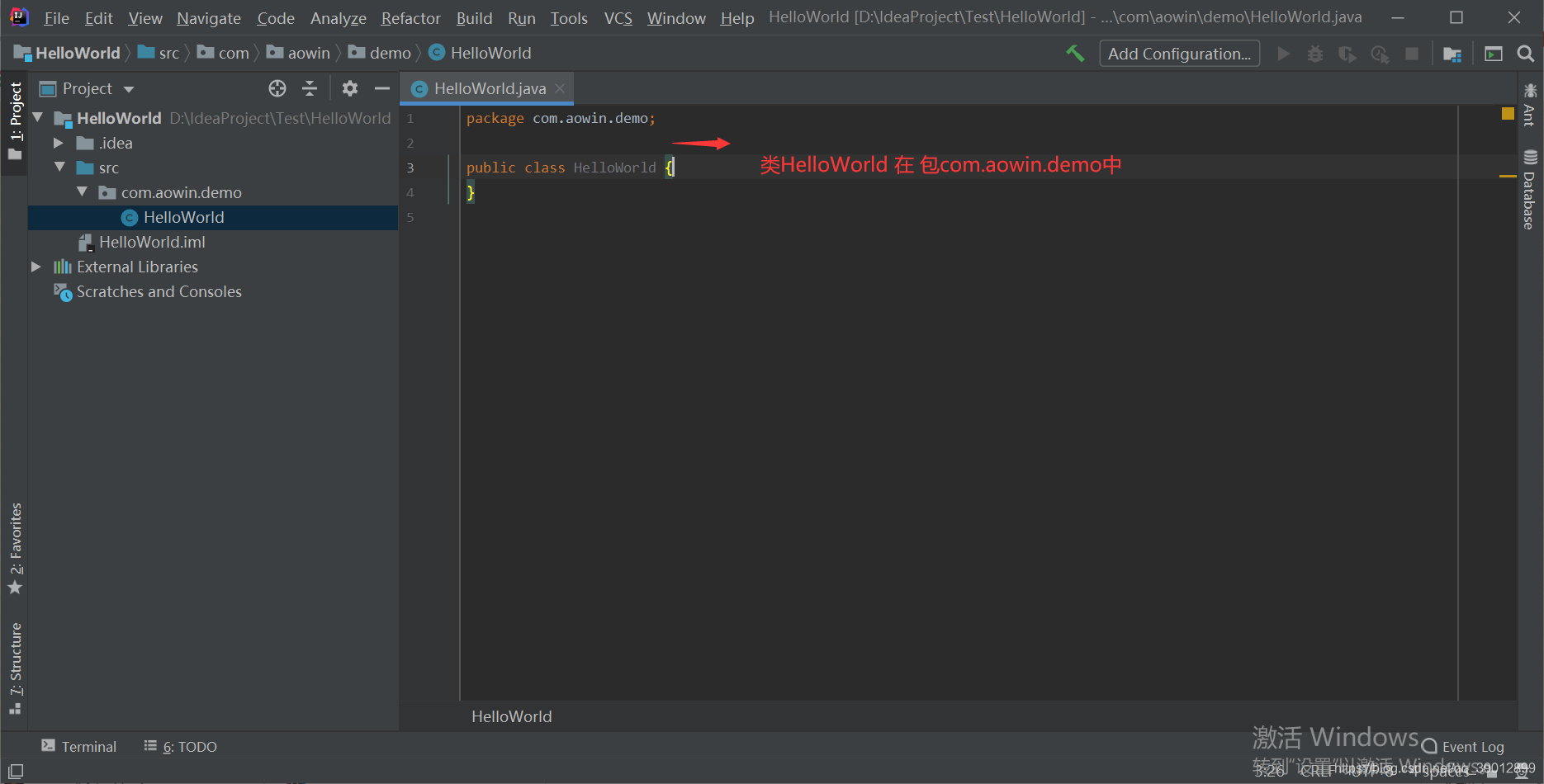Collapse the com.aowin.demo package
This screenshot has width=1544, height=784.
coord(82,192)
